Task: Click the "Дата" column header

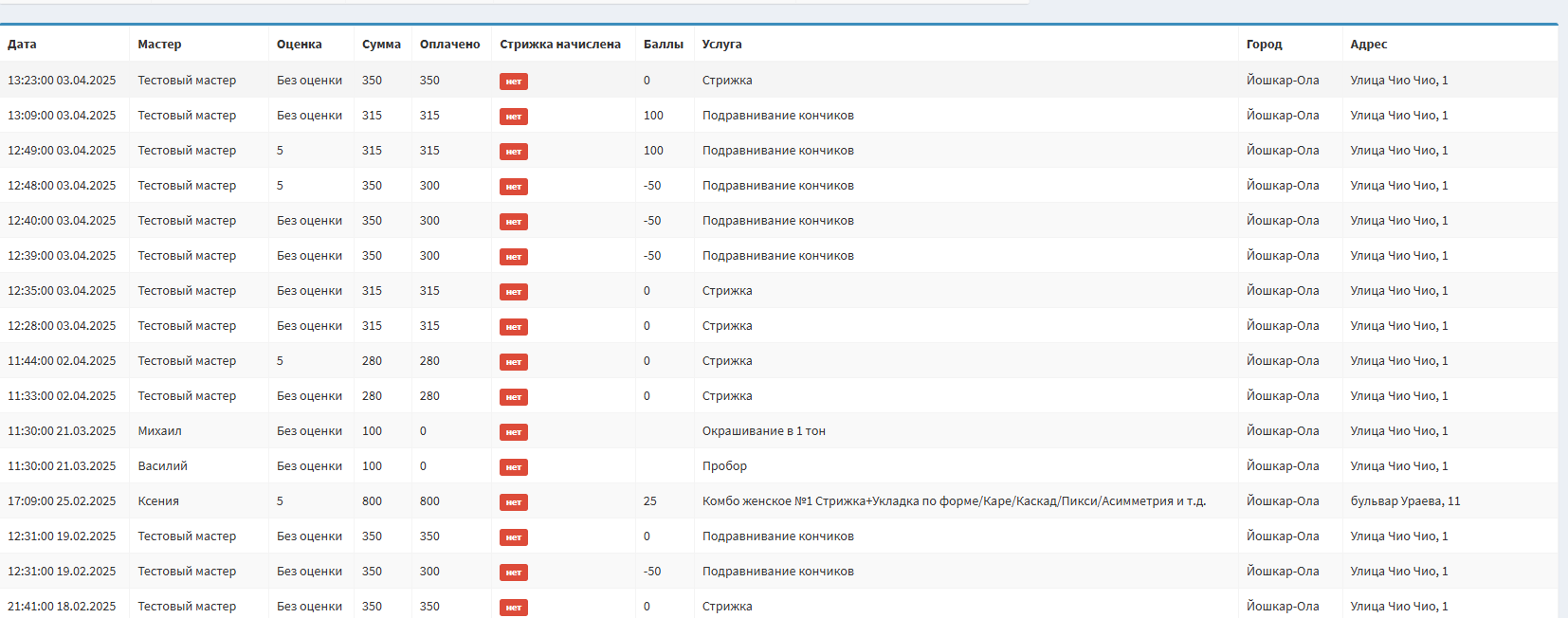Action: 22,45
